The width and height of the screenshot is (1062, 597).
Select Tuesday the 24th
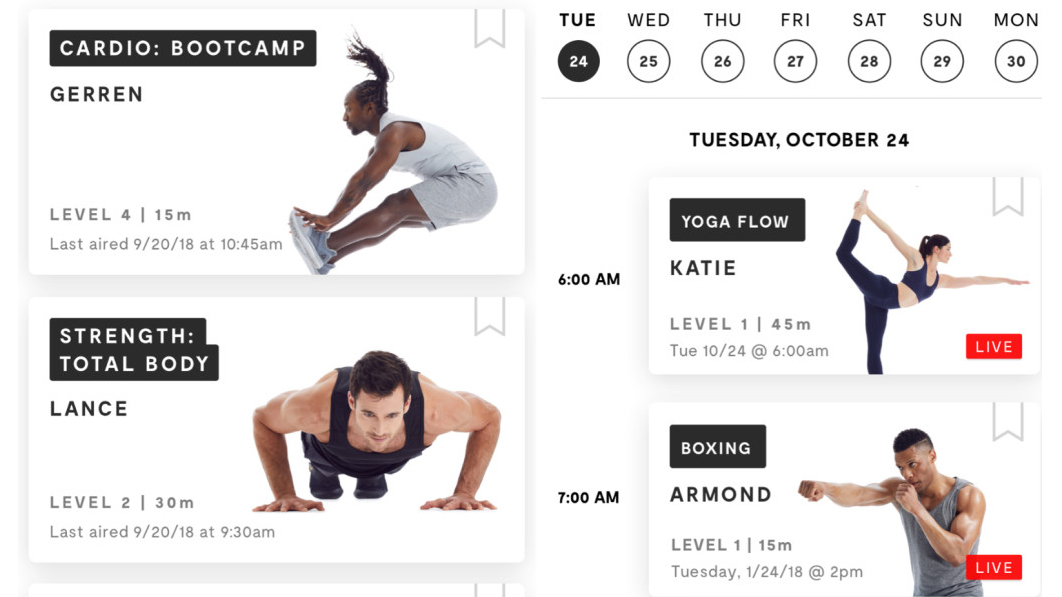[x=578, y=61]
